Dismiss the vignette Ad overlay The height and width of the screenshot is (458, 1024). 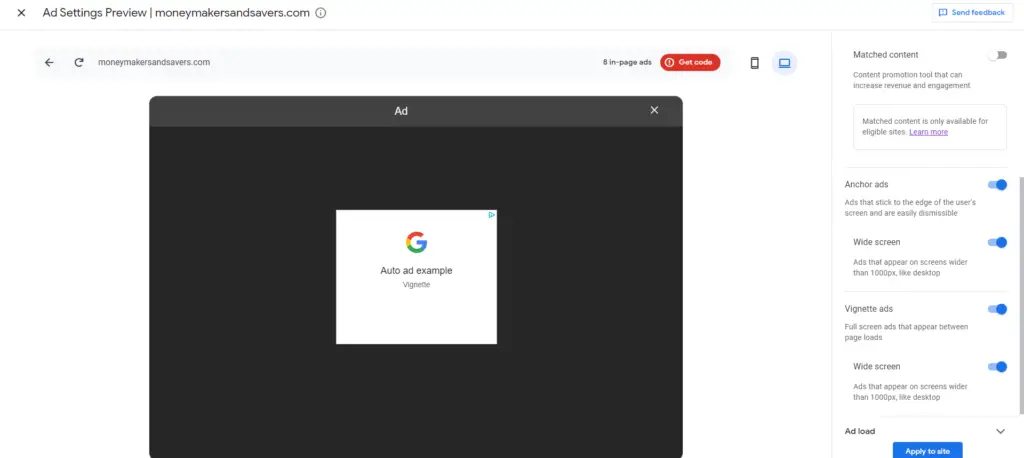[654, 110]
